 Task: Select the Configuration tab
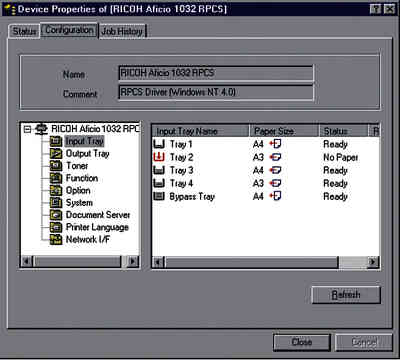click(x=69, y=30)
